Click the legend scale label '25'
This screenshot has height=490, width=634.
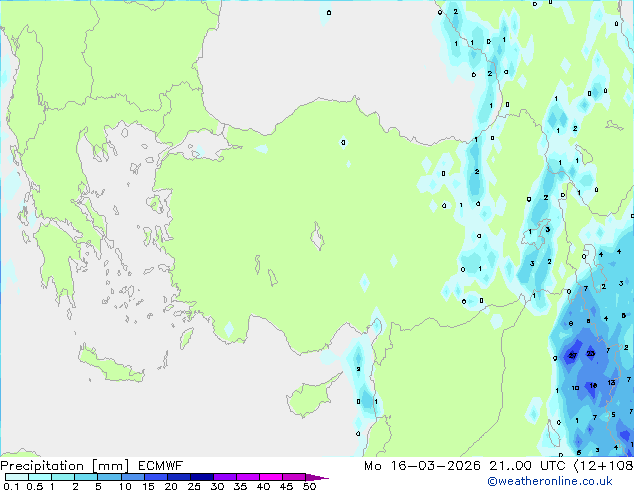(x=194, y=486)
